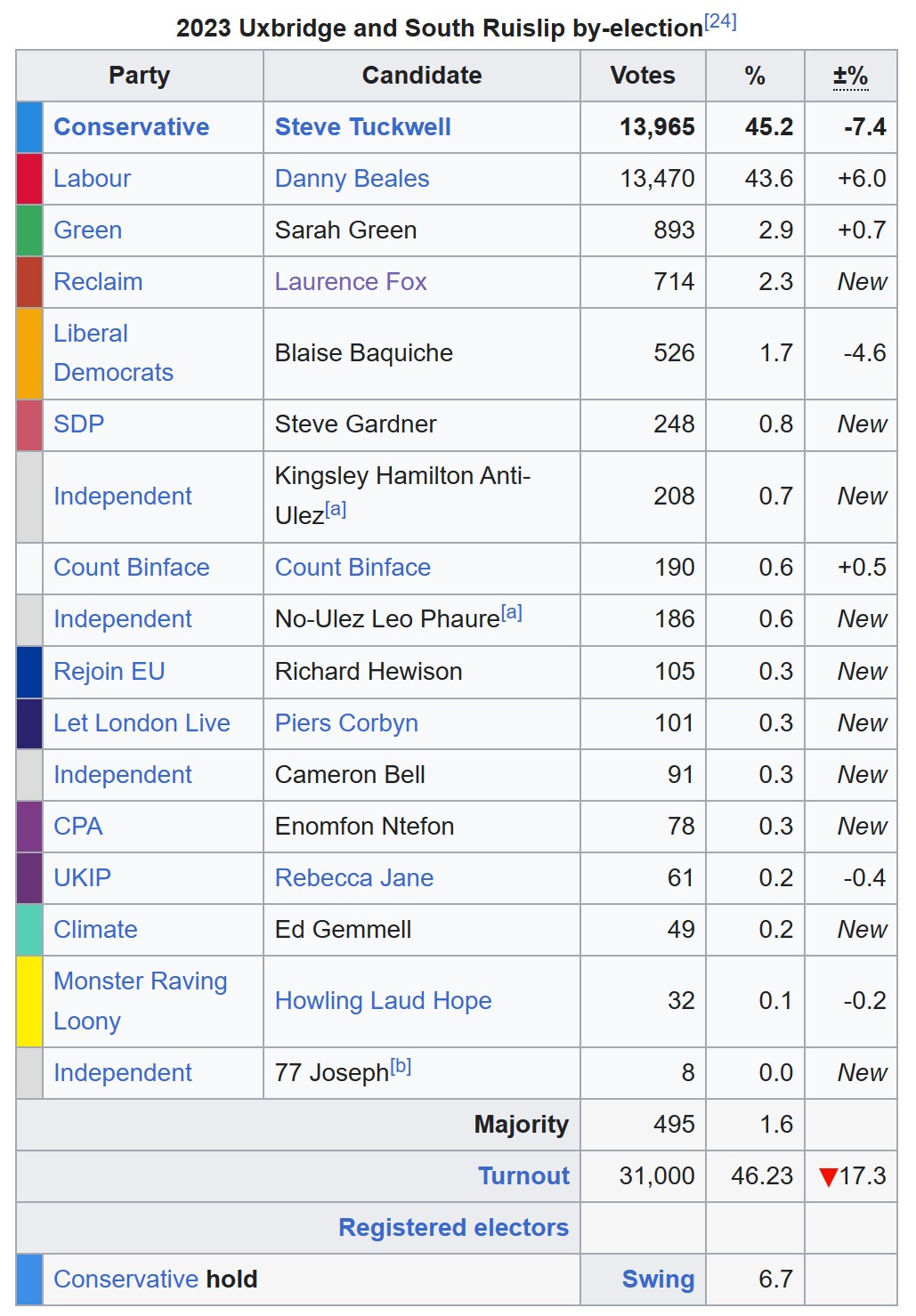Click the red turnout decrease arrow icon
The width and height of the screenshot is (916, 1316).
tap(828, 1177)
